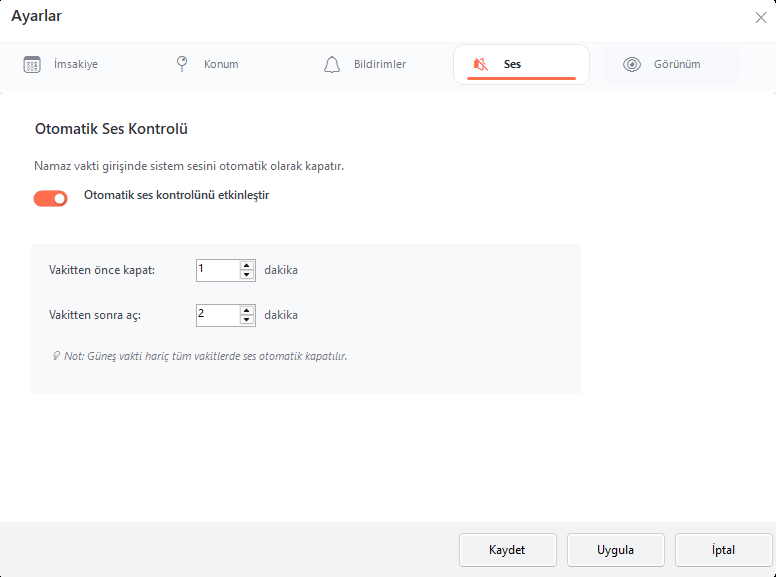
Task: Close the Ayarlar settings window
Action: pyautogui.click(x=760, y=17)
